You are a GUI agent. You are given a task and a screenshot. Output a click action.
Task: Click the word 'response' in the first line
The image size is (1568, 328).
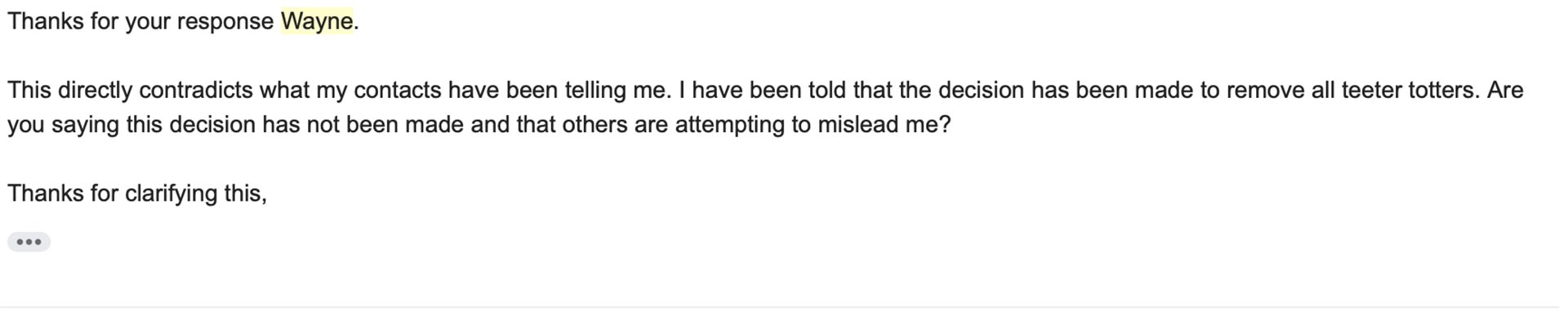click(225, 22)
